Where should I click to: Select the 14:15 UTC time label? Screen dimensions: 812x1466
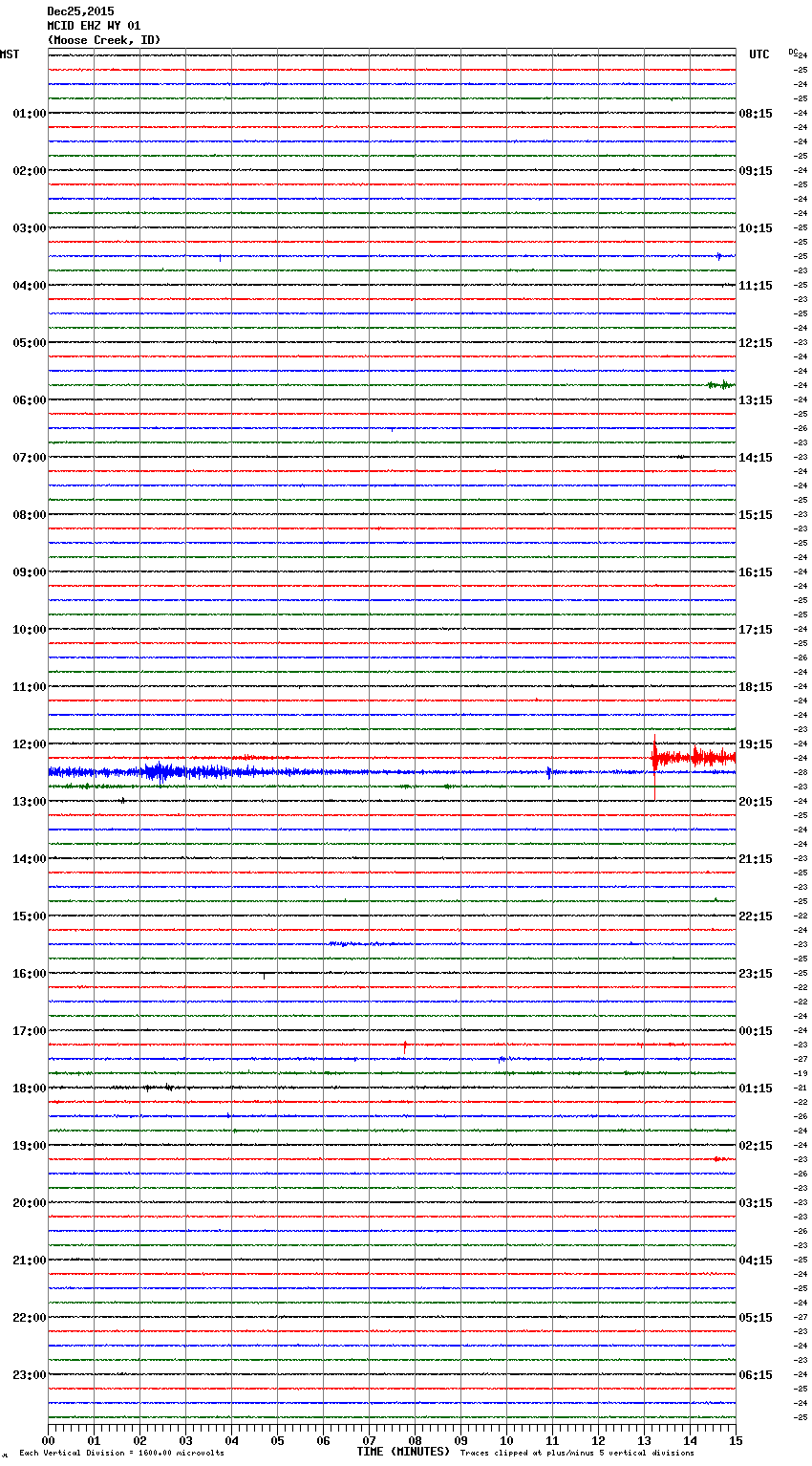pyautogui.click(x=756, y=458)
